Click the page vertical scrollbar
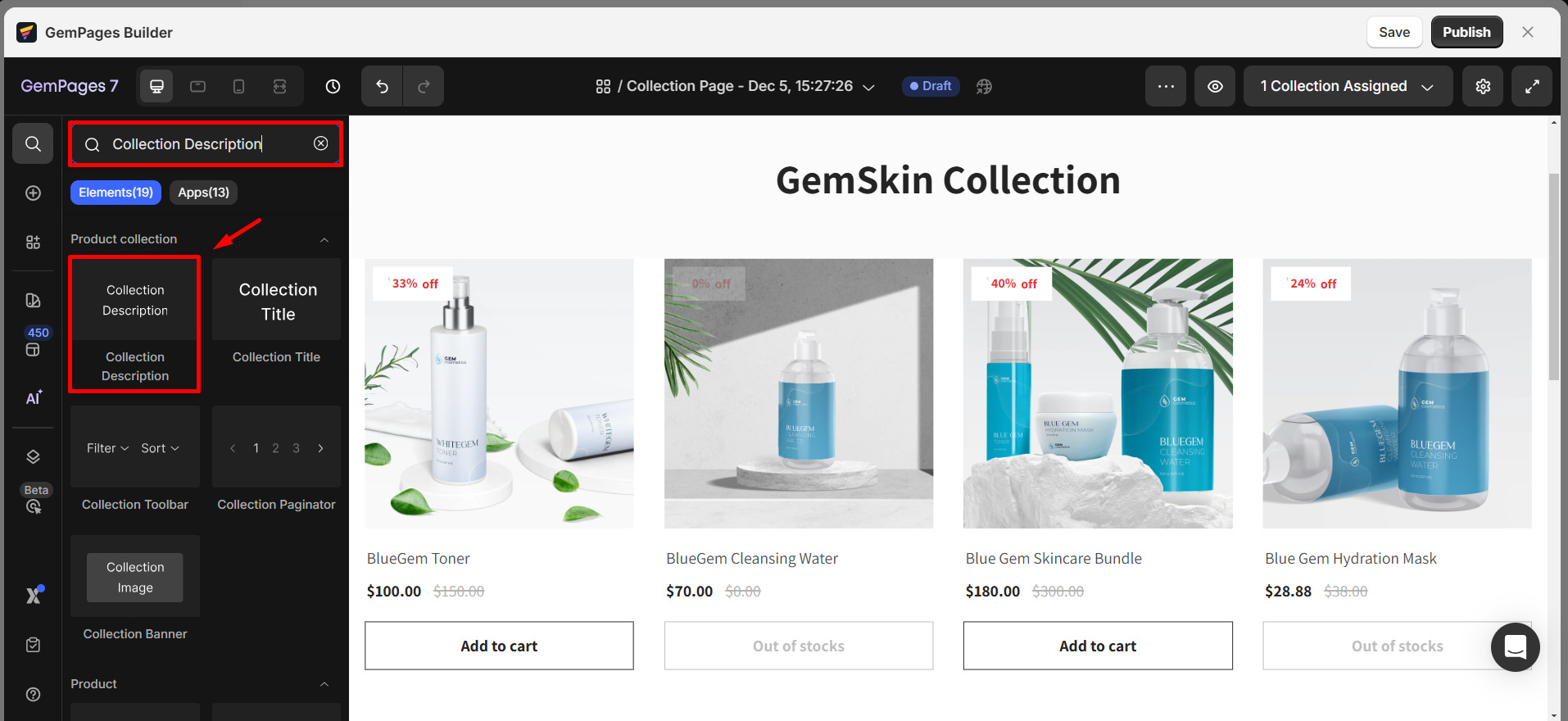 pyautogui.click(x=1553, y=277)
